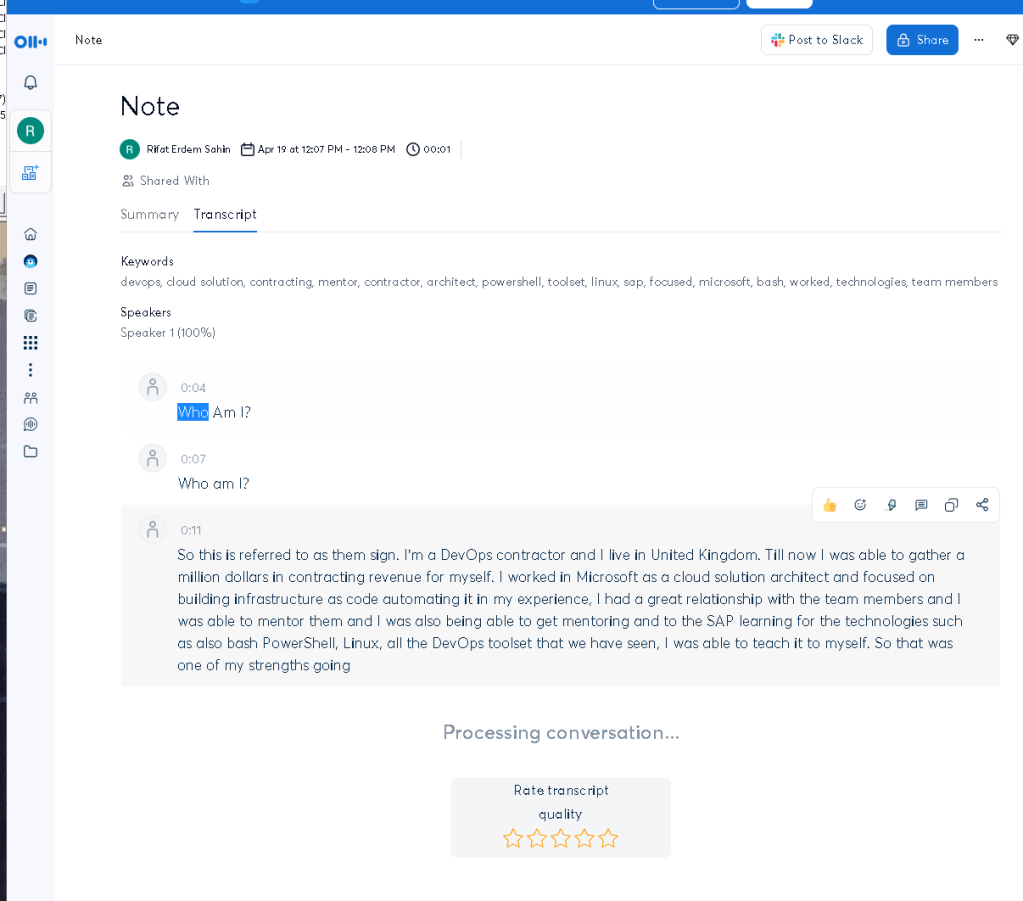Click the paragraph starting 'So this is referred'
Image resolution: width=1023 pixels, height=901 pixels.
[570, 609]
